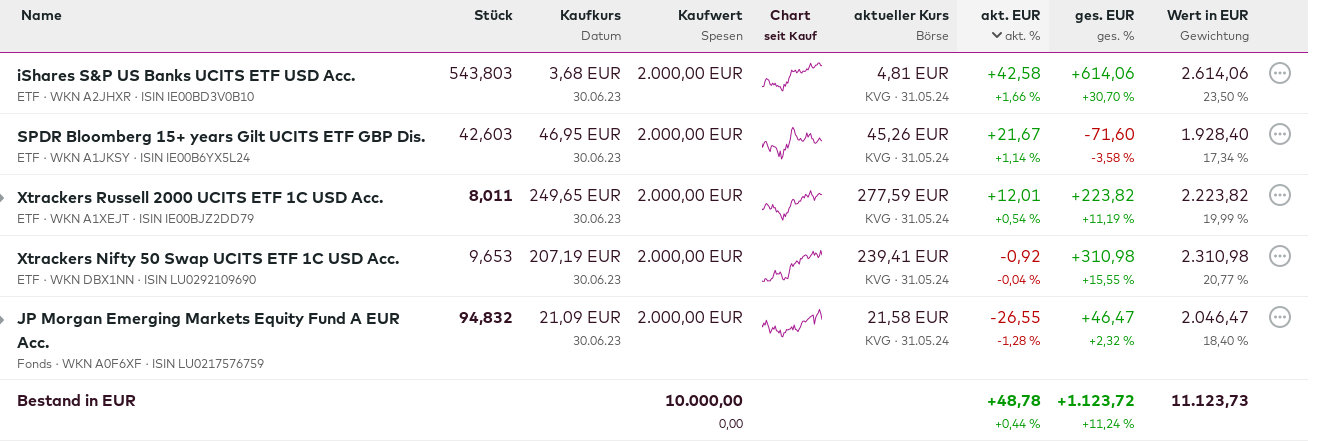Toggle sort arrow on akt. EUR column
1319x441 pixels.
pos(997,35)
